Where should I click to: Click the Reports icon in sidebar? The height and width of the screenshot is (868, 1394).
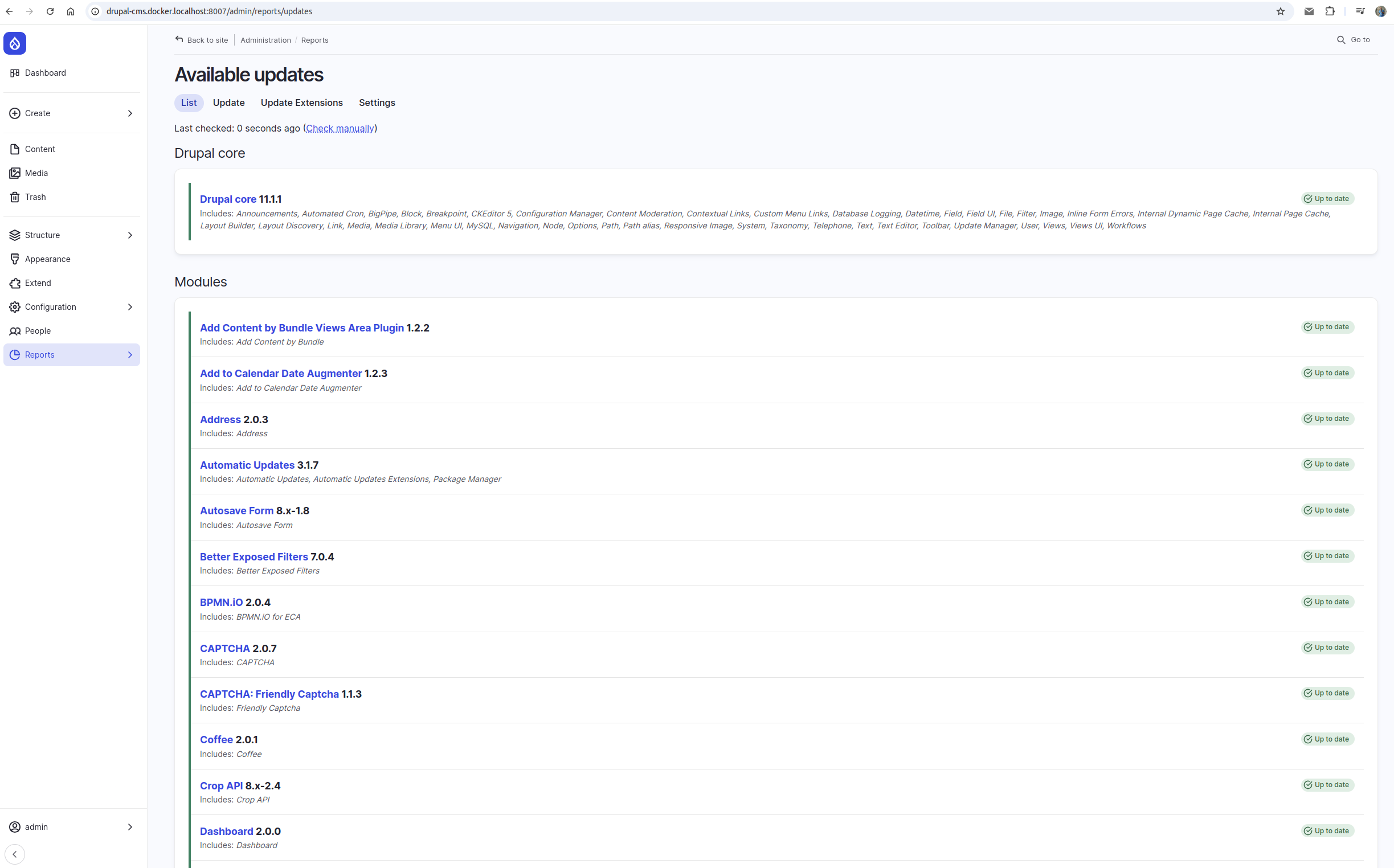tap(15, 354)
